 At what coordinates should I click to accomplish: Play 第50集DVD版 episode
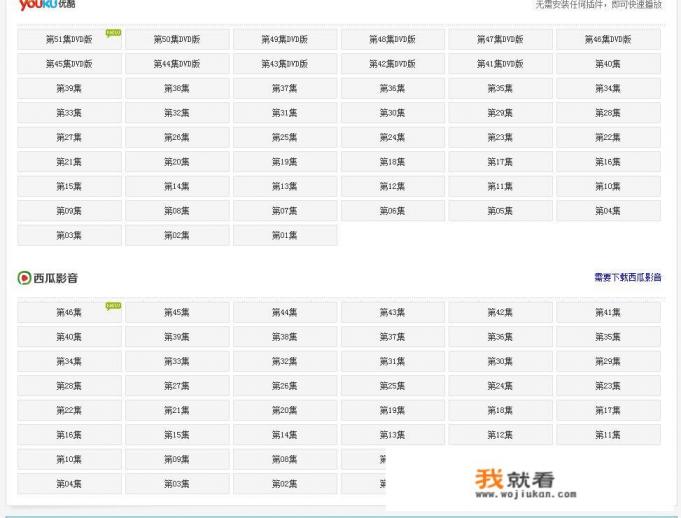[x=177, y=40]
